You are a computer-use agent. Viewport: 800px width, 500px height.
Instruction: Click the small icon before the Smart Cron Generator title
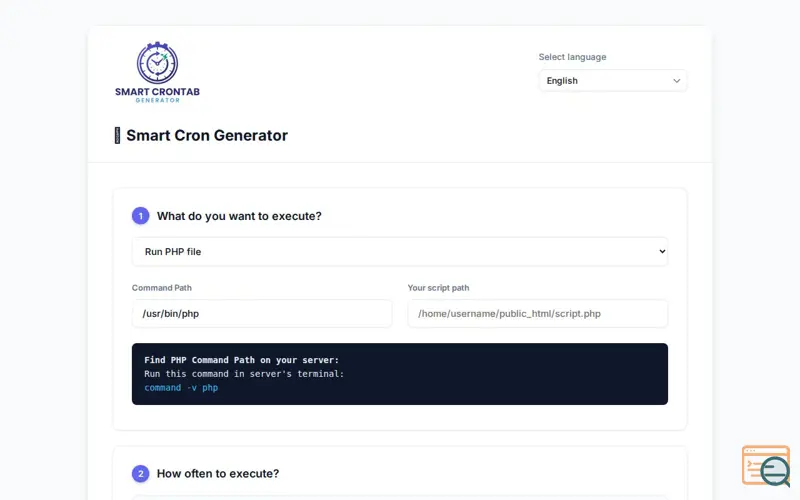click(x=117, y=135)
